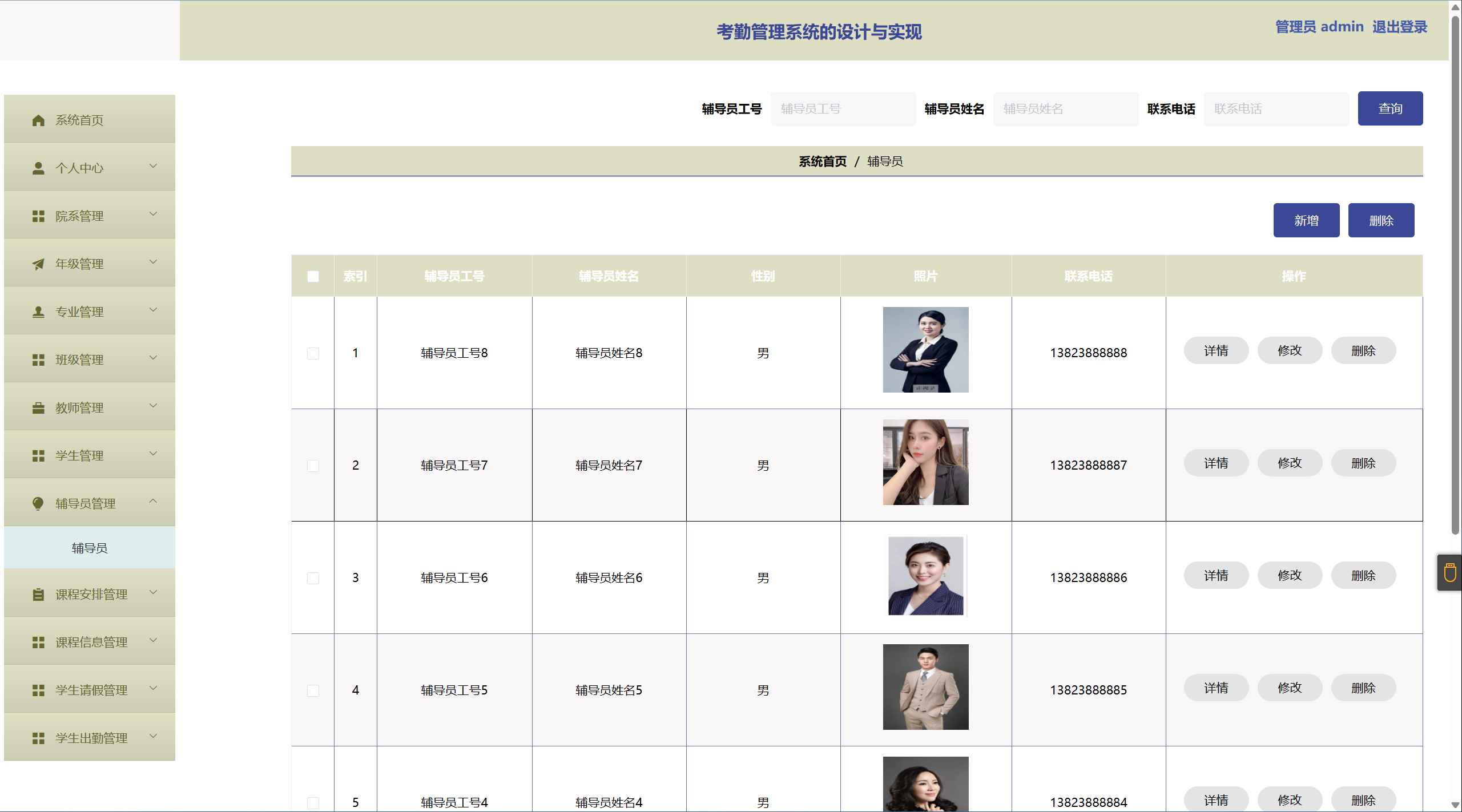Focus the 辅导员姓名 search input field
Image resolution: width=1462 pixels, height=812 pixels.
(x=1065, y=109)
